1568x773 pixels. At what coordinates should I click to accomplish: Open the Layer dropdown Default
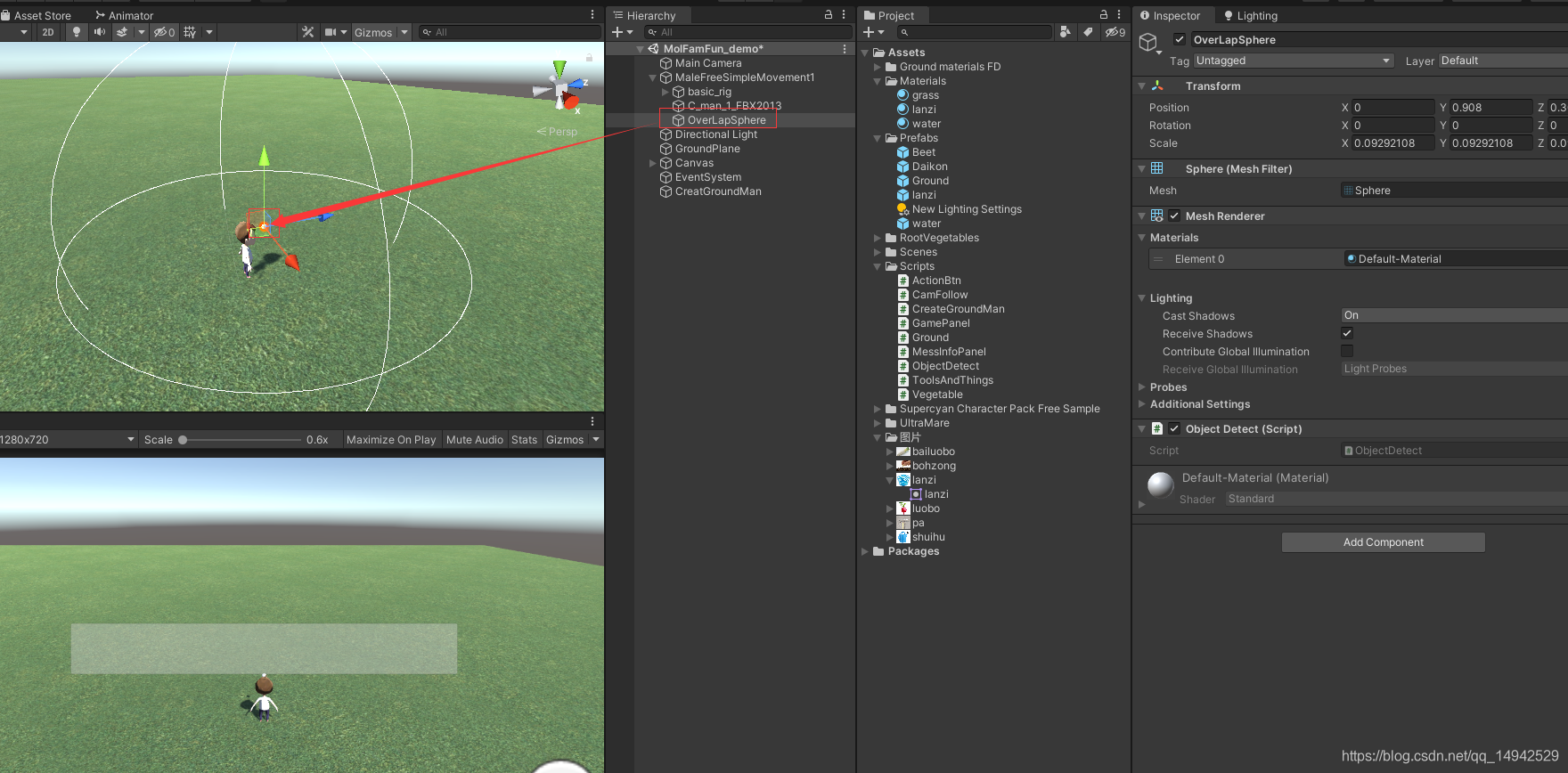[x=1503, y=61]
